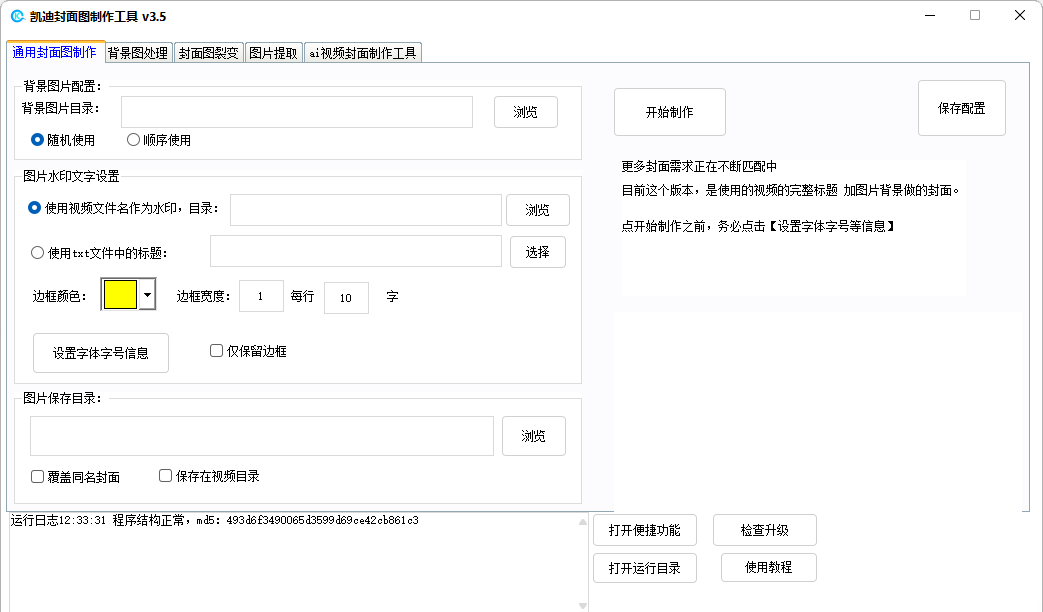Screen dimensions: 1043x612
Task: Click the log panel scroll up arrow
Action: (583, 522)
